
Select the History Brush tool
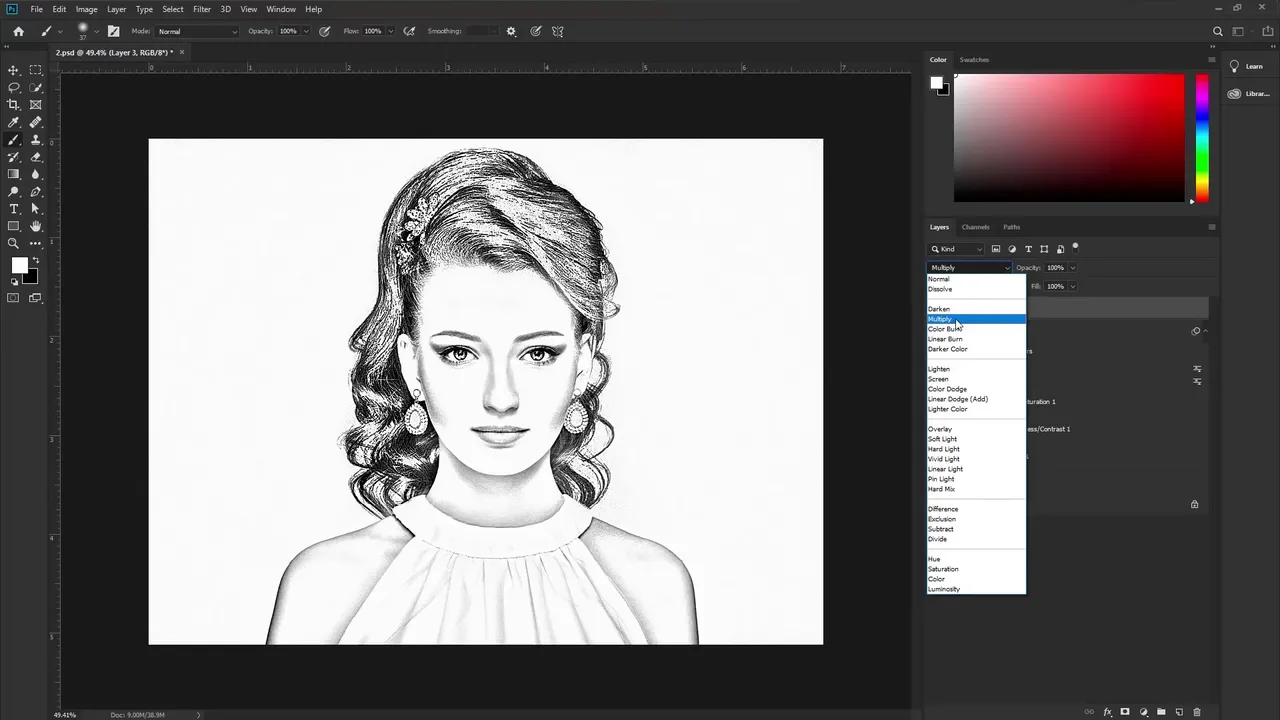pos(14,157)
